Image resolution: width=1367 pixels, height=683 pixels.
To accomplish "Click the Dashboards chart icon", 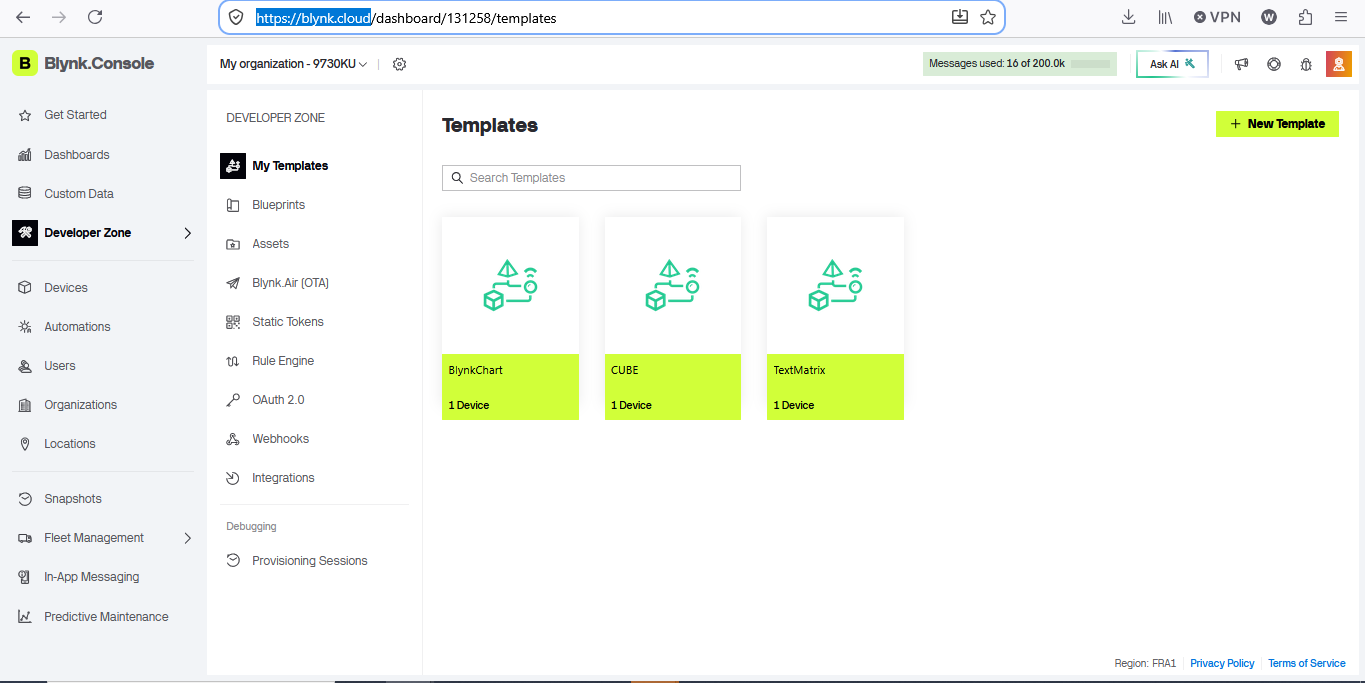I will [25, 155].
